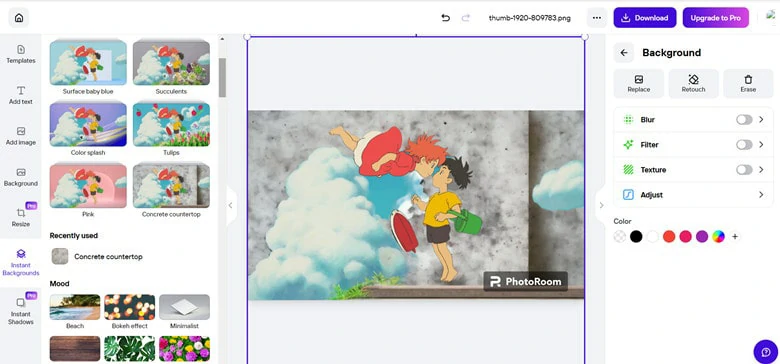Enable the Filter switch
This screenshot has height=364, width=780.
click(x=744, y=145)
